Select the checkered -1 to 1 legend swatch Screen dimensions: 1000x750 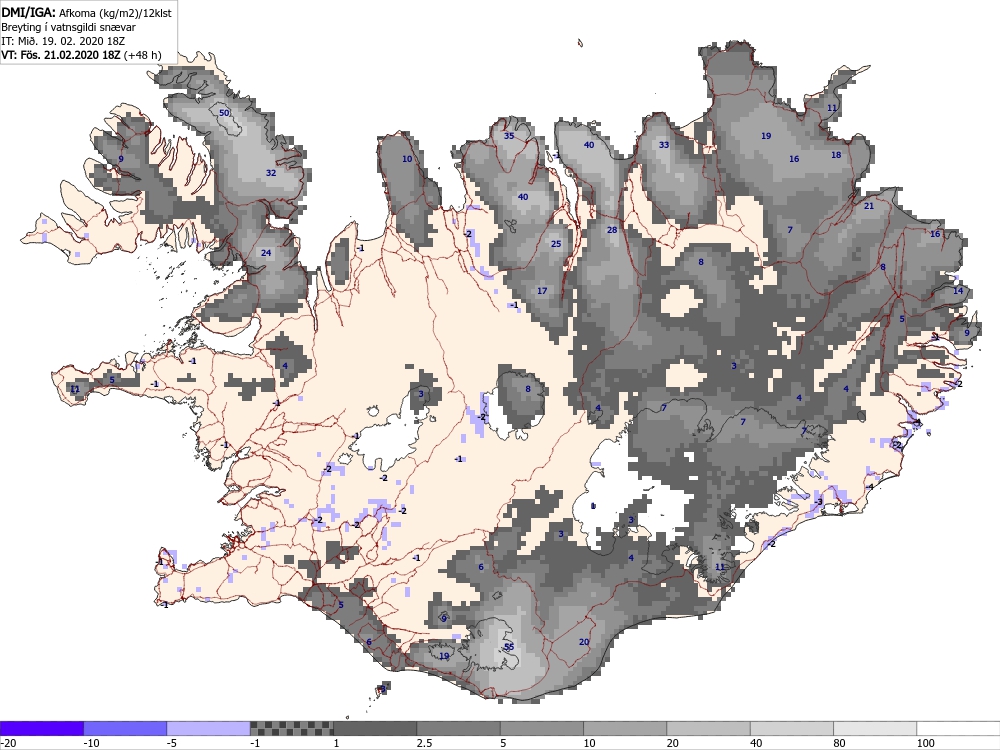click(291, 728)
